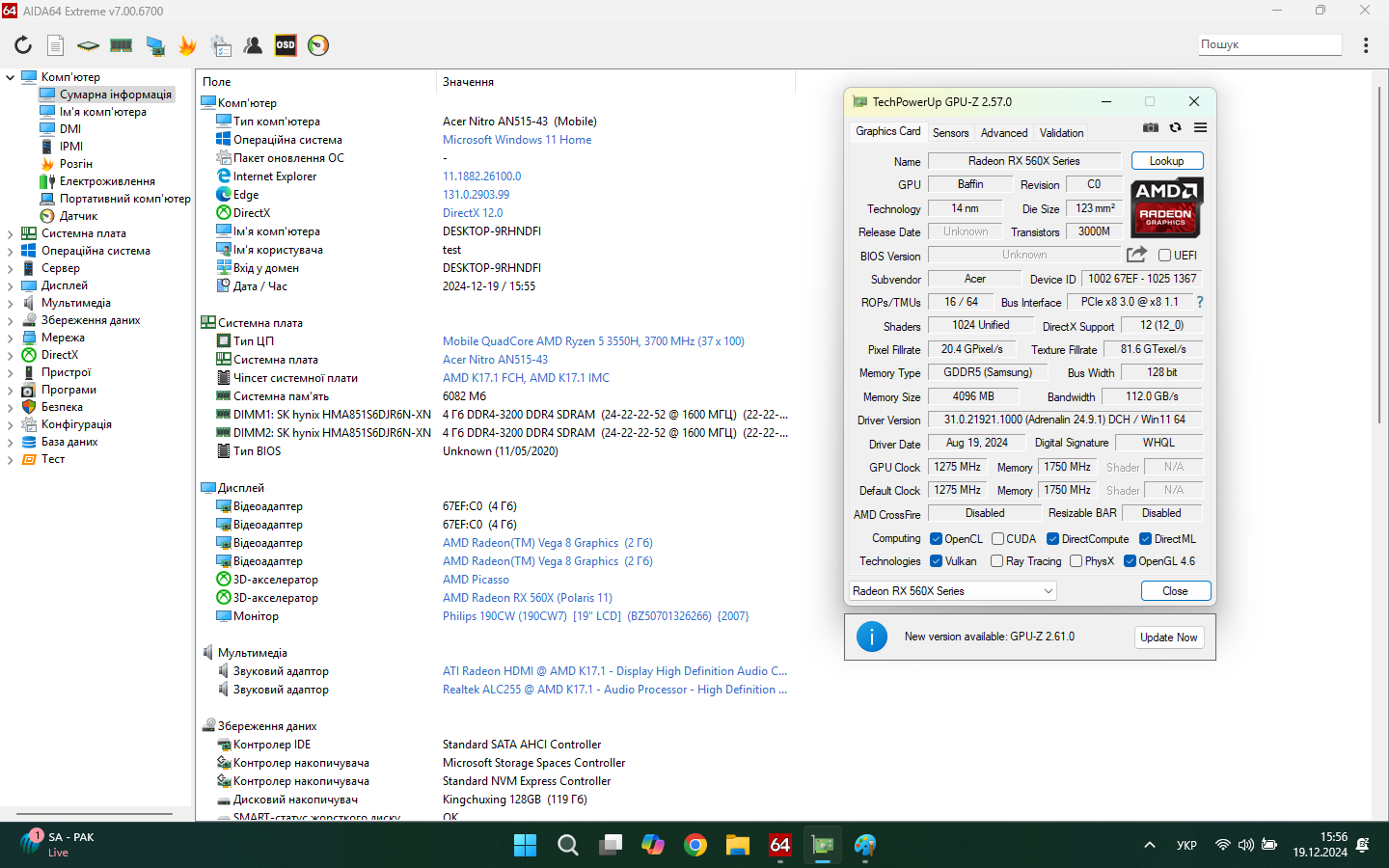This screenshot has width=1389, height=868.
Task: Open the Radeon RX 560X Series dropdown
Action: 952,591
